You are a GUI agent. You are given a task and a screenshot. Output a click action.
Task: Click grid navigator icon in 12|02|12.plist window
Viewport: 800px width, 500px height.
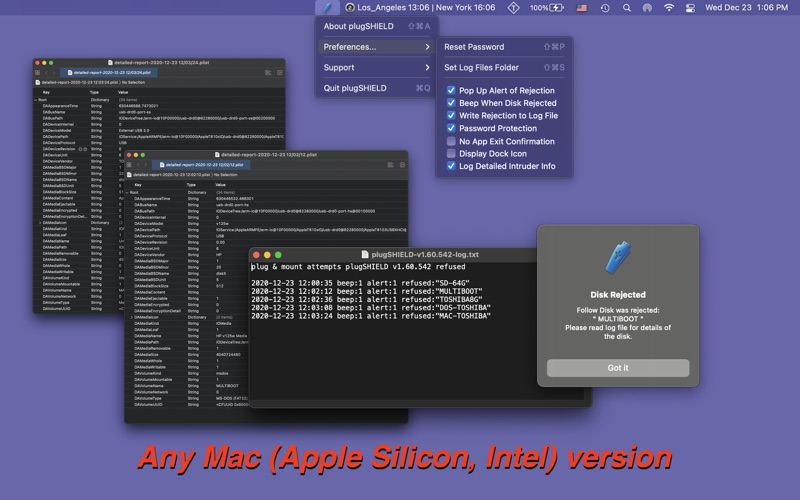pos(129,165)
